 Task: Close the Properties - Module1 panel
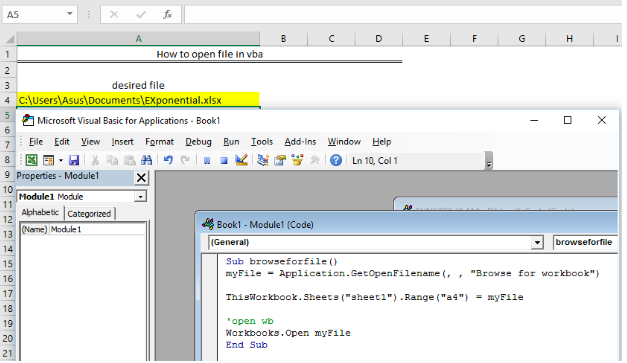(141, 178)
